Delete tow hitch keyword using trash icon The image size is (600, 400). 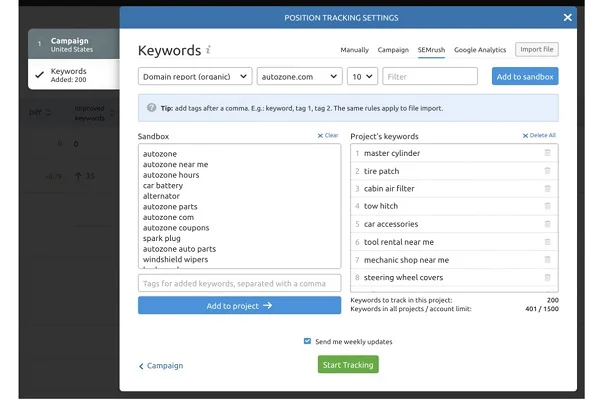point(547,206)
